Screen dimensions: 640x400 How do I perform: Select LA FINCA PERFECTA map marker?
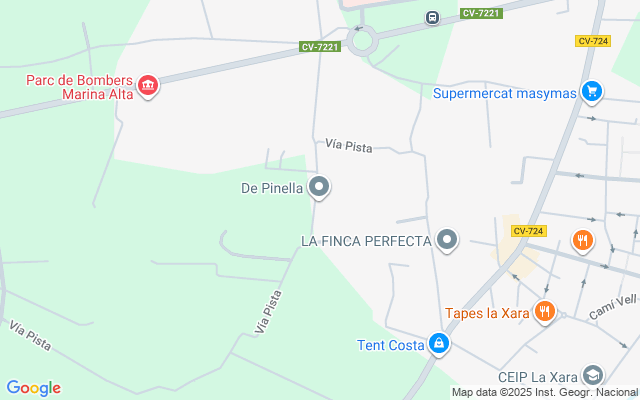447,240
